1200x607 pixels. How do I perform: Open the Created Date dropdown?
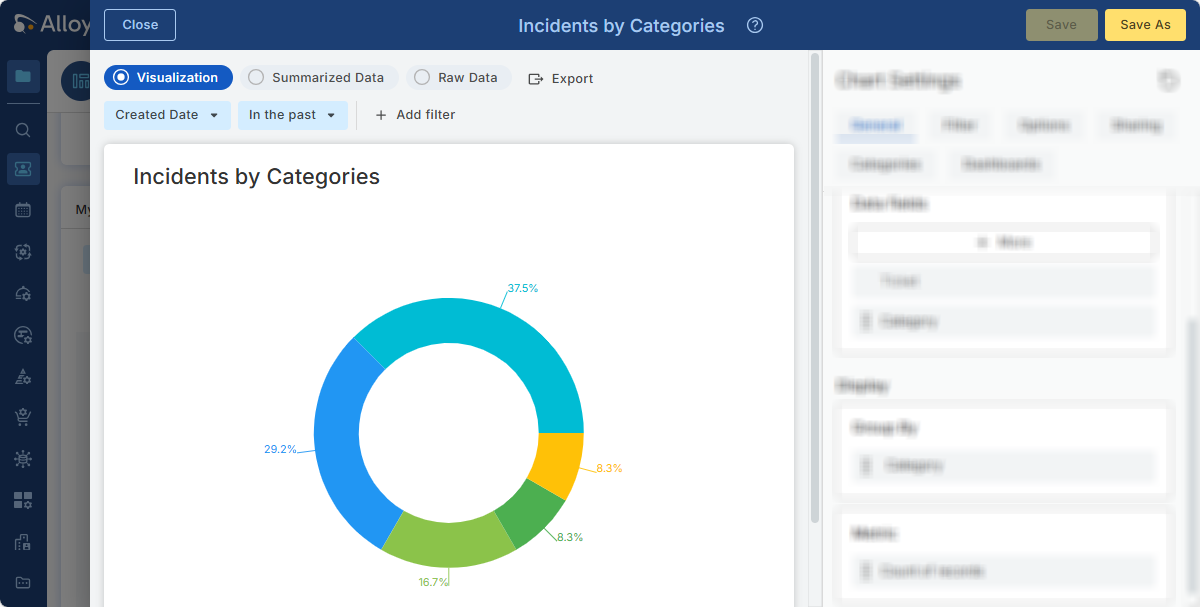167,115
